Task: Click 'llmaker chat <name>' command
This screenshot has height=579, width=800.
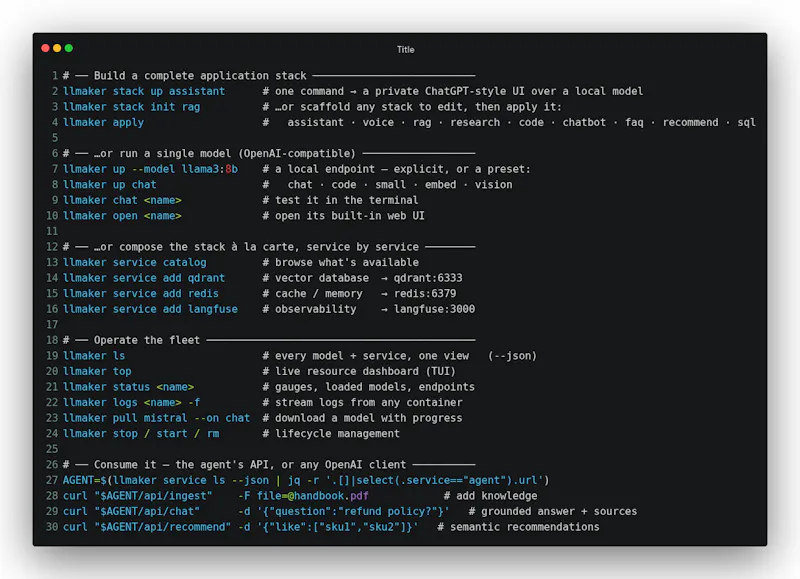Action: coord(122,200)
